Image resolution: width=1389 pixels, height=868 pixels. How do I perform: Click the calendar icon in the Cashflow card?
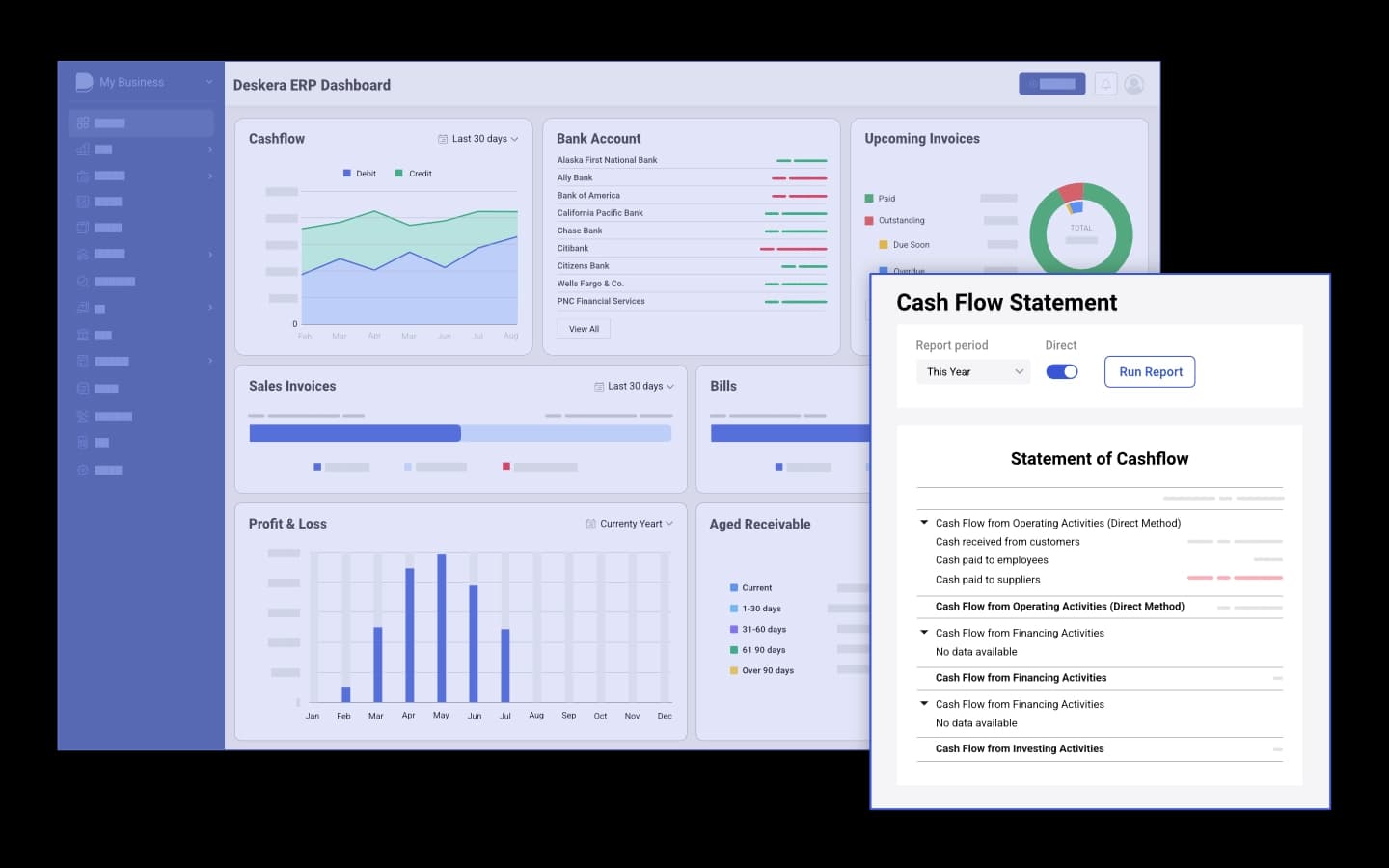tap(443, 139)
